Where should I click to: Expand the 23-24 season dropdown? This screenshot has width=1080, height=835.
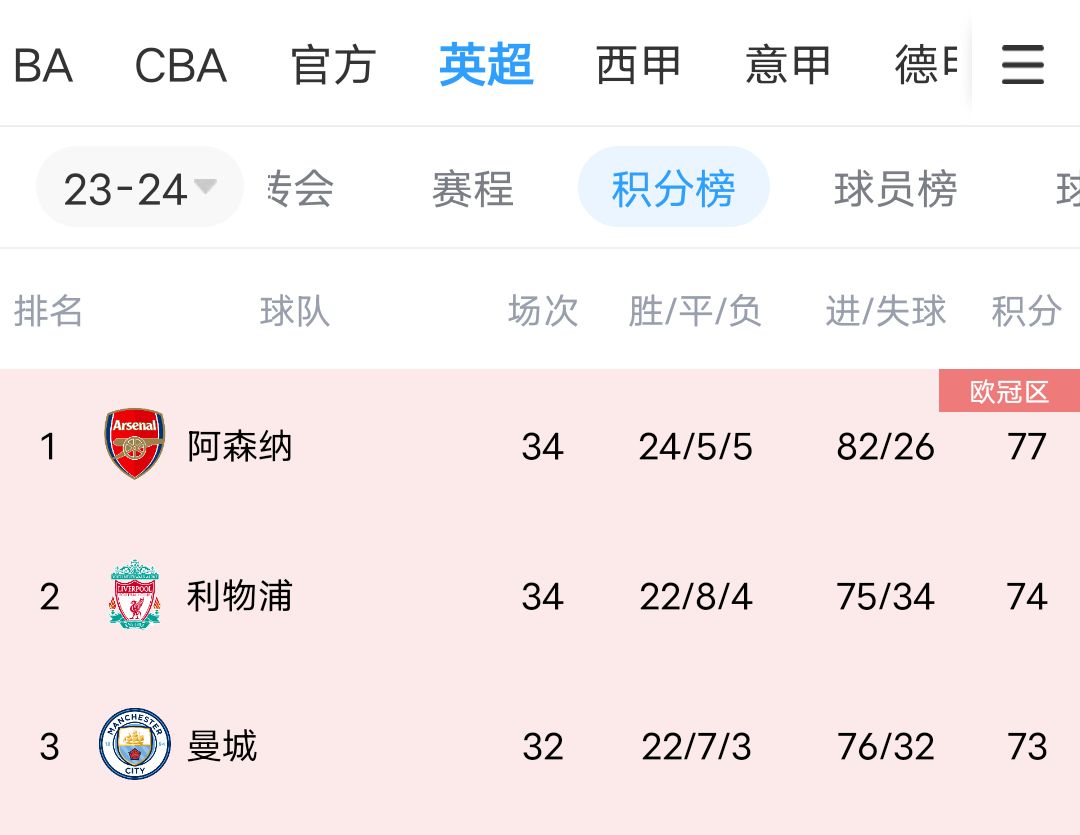click(139, 188)
